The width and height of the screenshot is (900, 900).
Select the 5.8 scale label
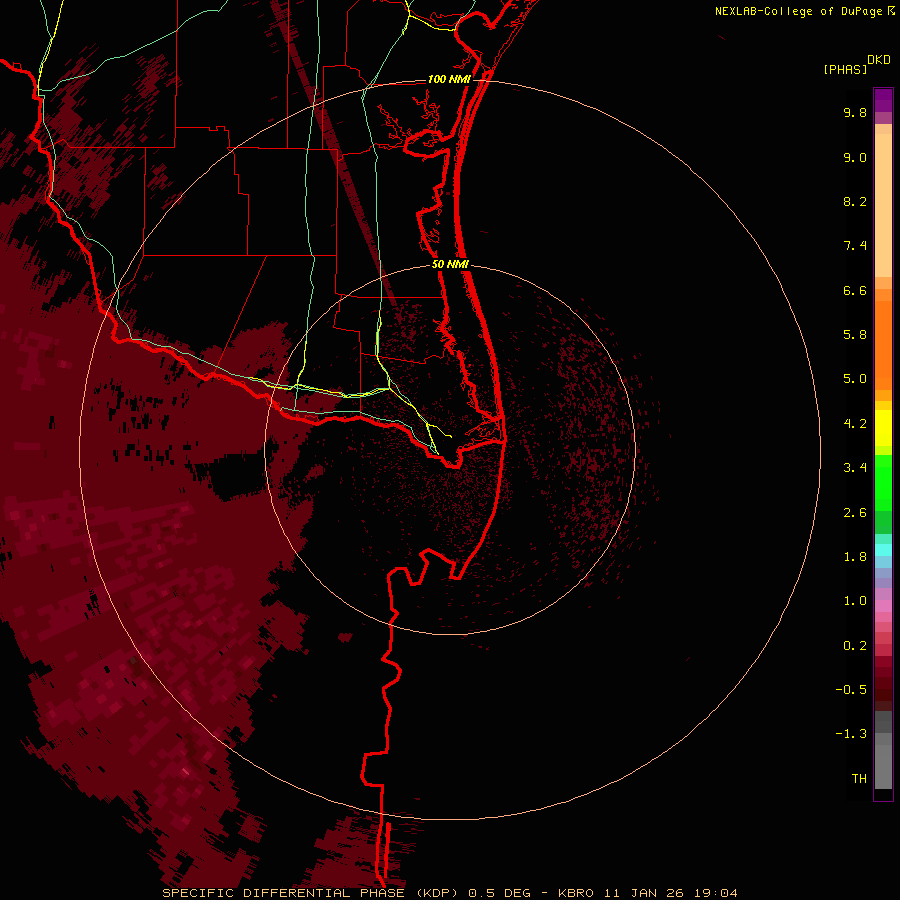[855, 335]
